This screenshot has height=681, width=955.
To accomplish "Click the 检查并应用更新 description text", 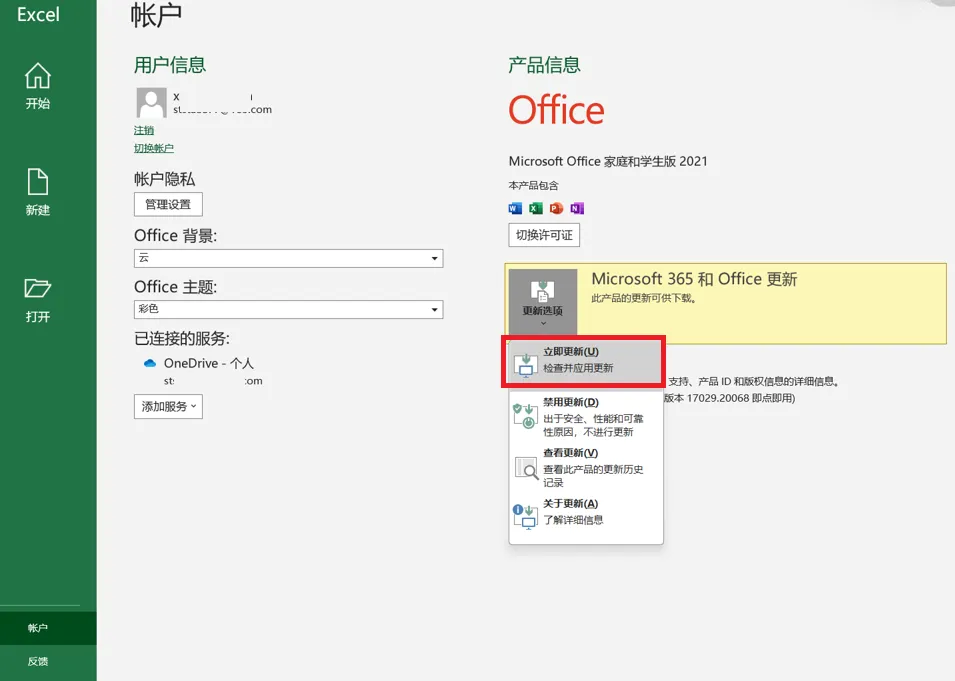I will 578,368.
